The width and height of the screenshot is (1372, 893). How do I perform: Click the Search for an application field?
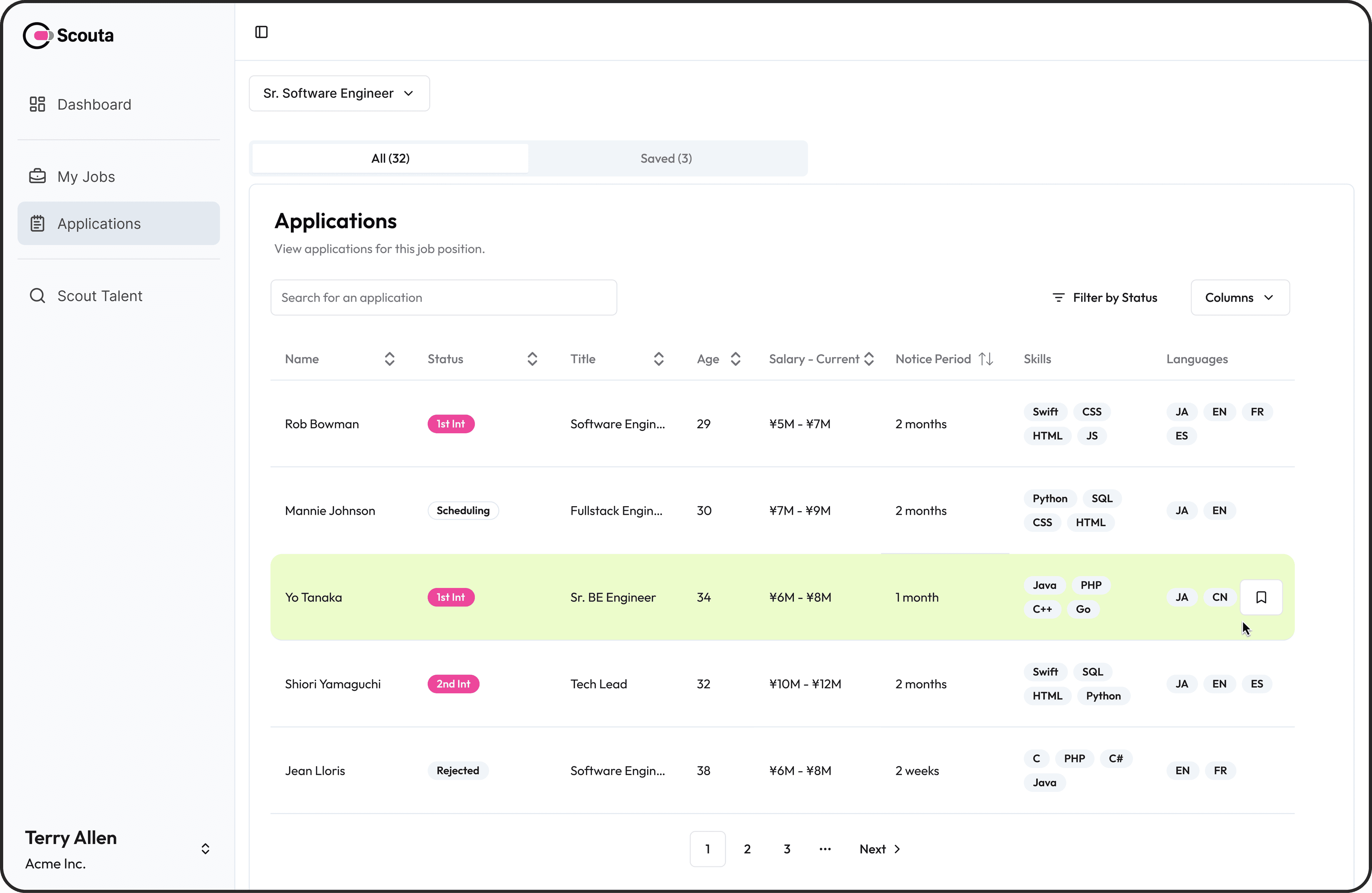pos(443,298)
